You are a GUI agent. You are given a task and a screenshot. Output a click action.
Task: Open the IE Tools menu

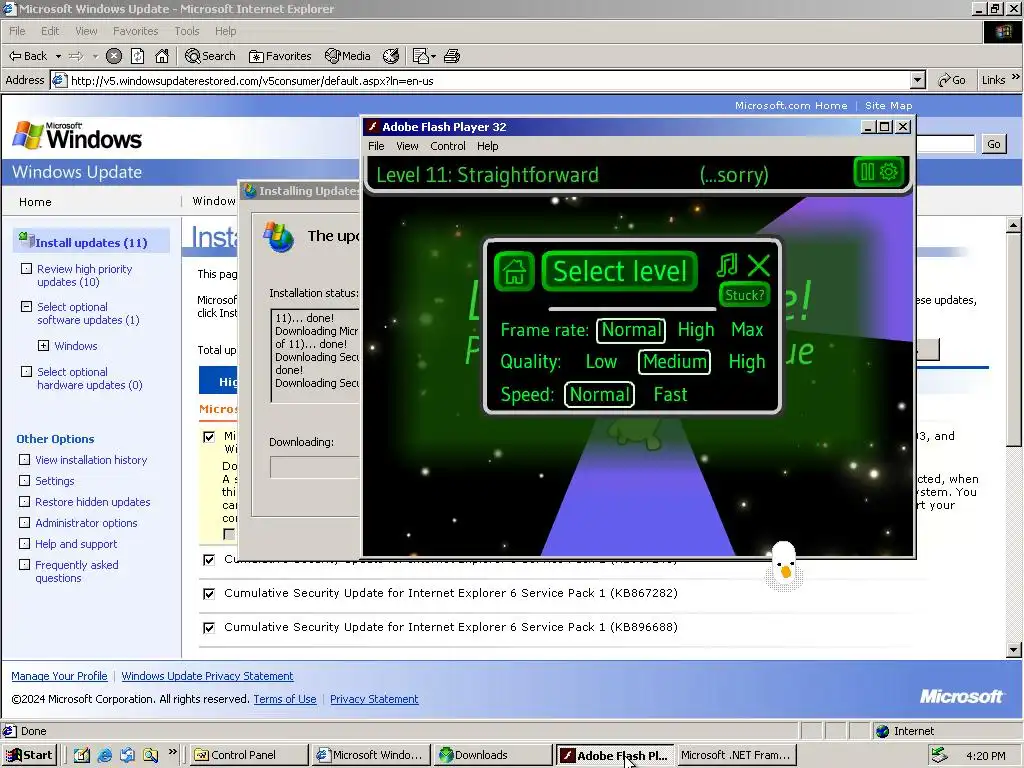pyautogui.click(x=187, y=31)
